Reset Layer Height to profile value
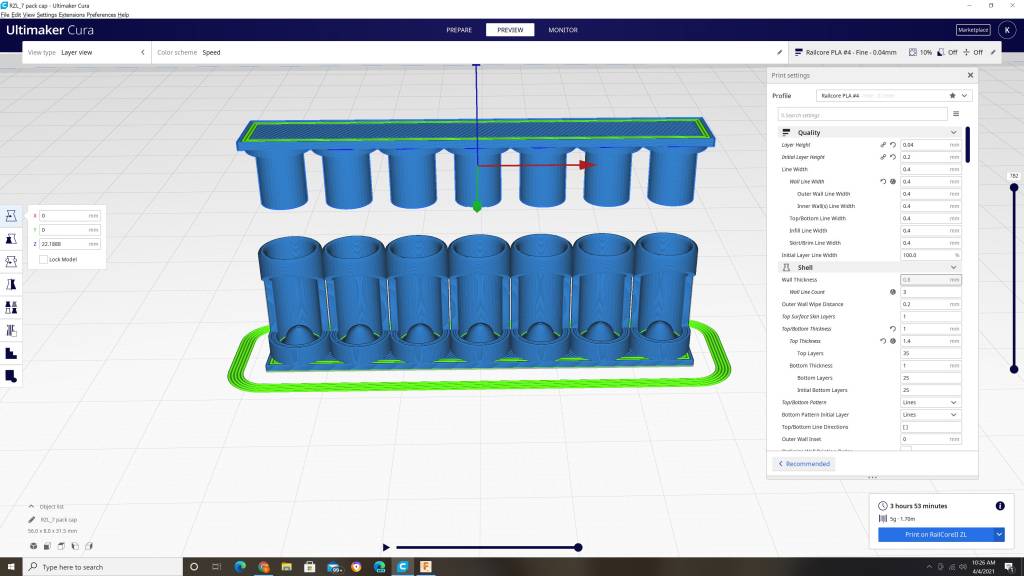The width and height of the screenshot is (1024, 576). (893, 145)
